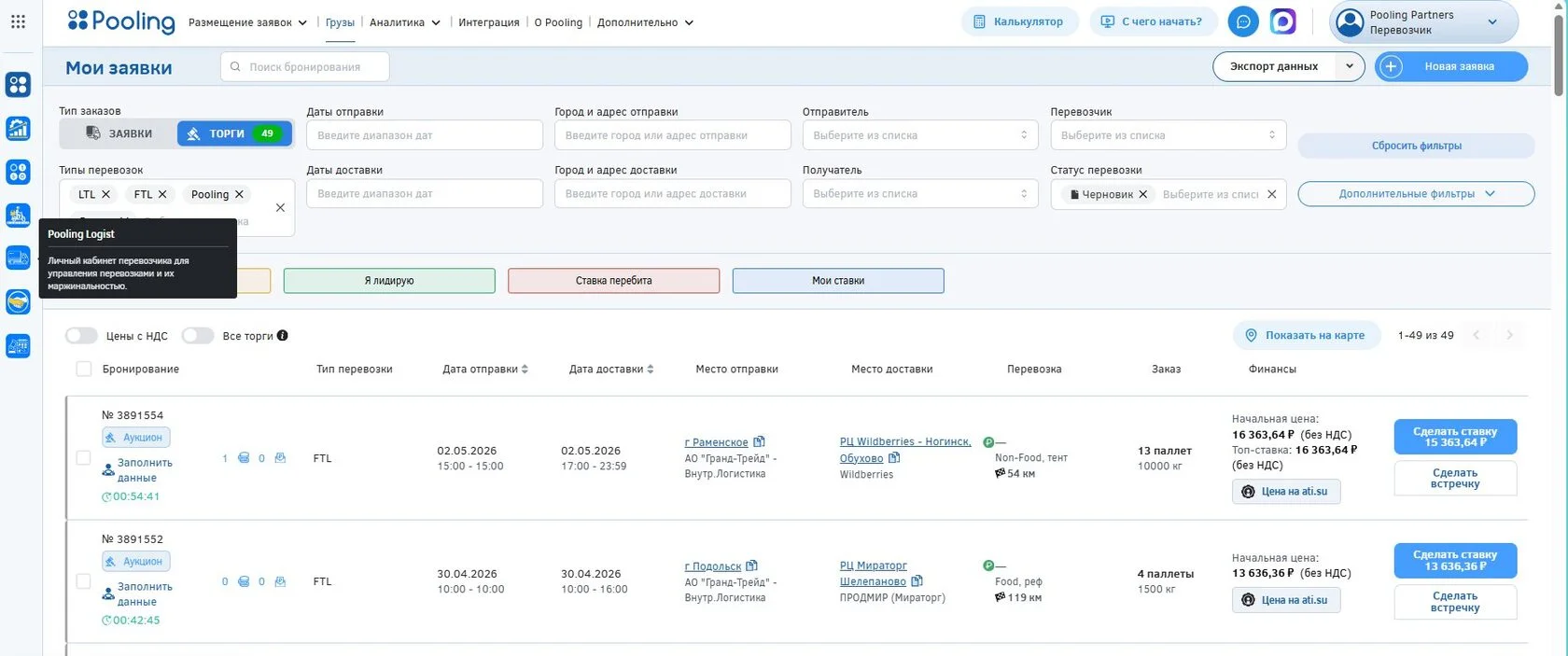1568x656 pixels.
Task: Remove the Черновик status chip
Action: [1142, 194]
